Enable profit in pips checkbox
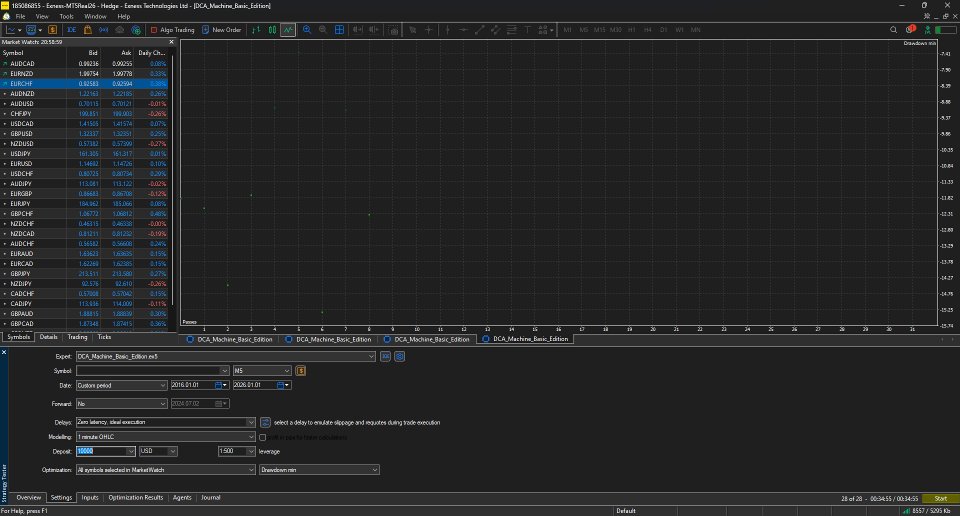This screenshot has width=960, height=516. tap(262, 437)
